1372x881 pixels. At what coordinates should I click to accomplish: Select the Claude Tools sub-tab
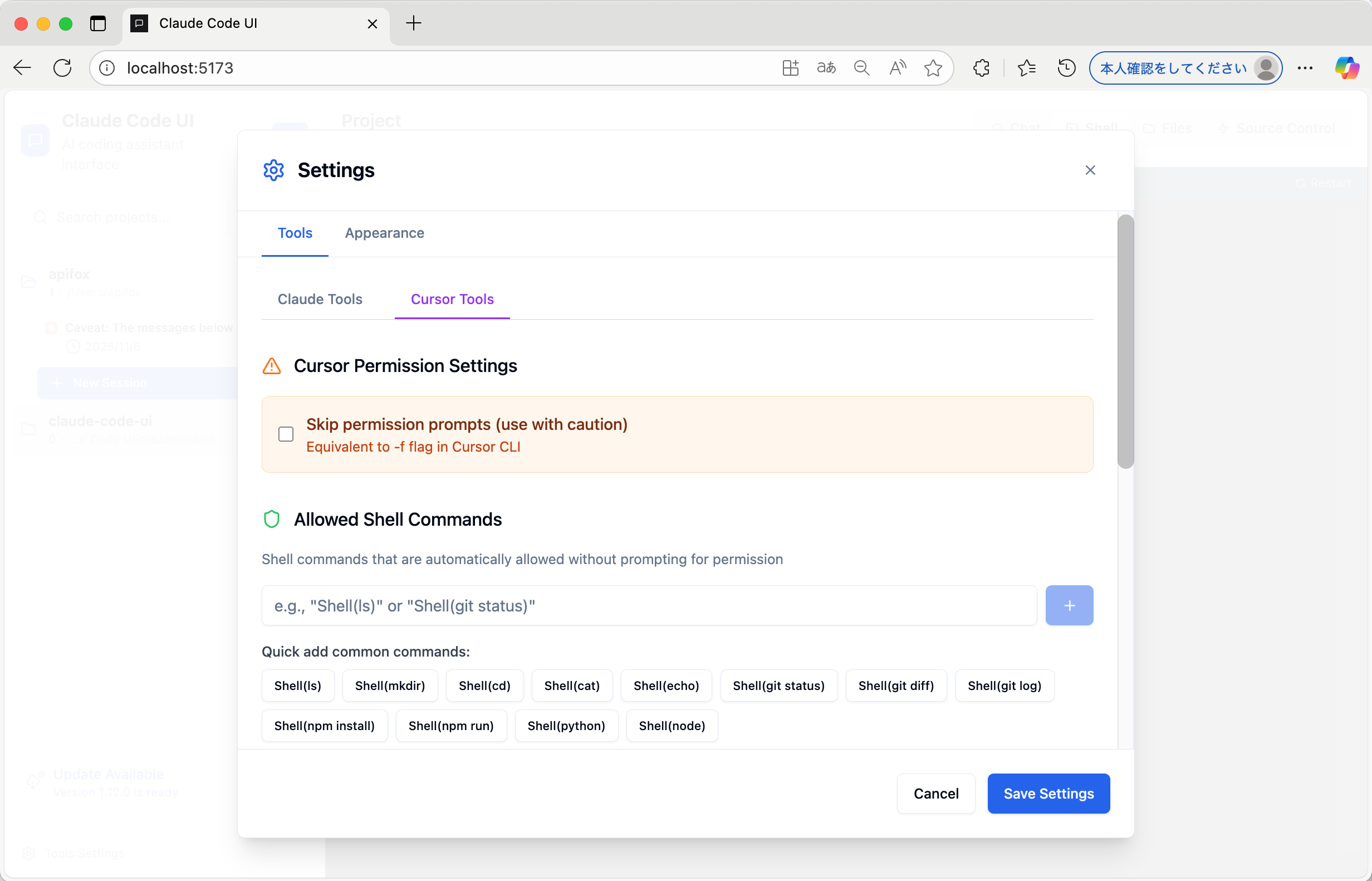point(320,299)
